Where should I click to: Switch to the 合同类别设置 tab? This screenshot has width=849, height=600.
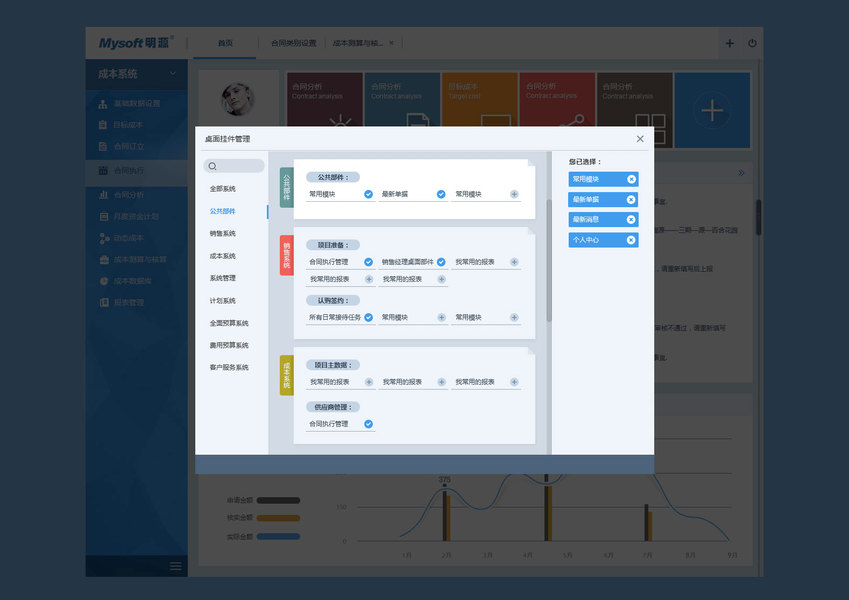293,43
